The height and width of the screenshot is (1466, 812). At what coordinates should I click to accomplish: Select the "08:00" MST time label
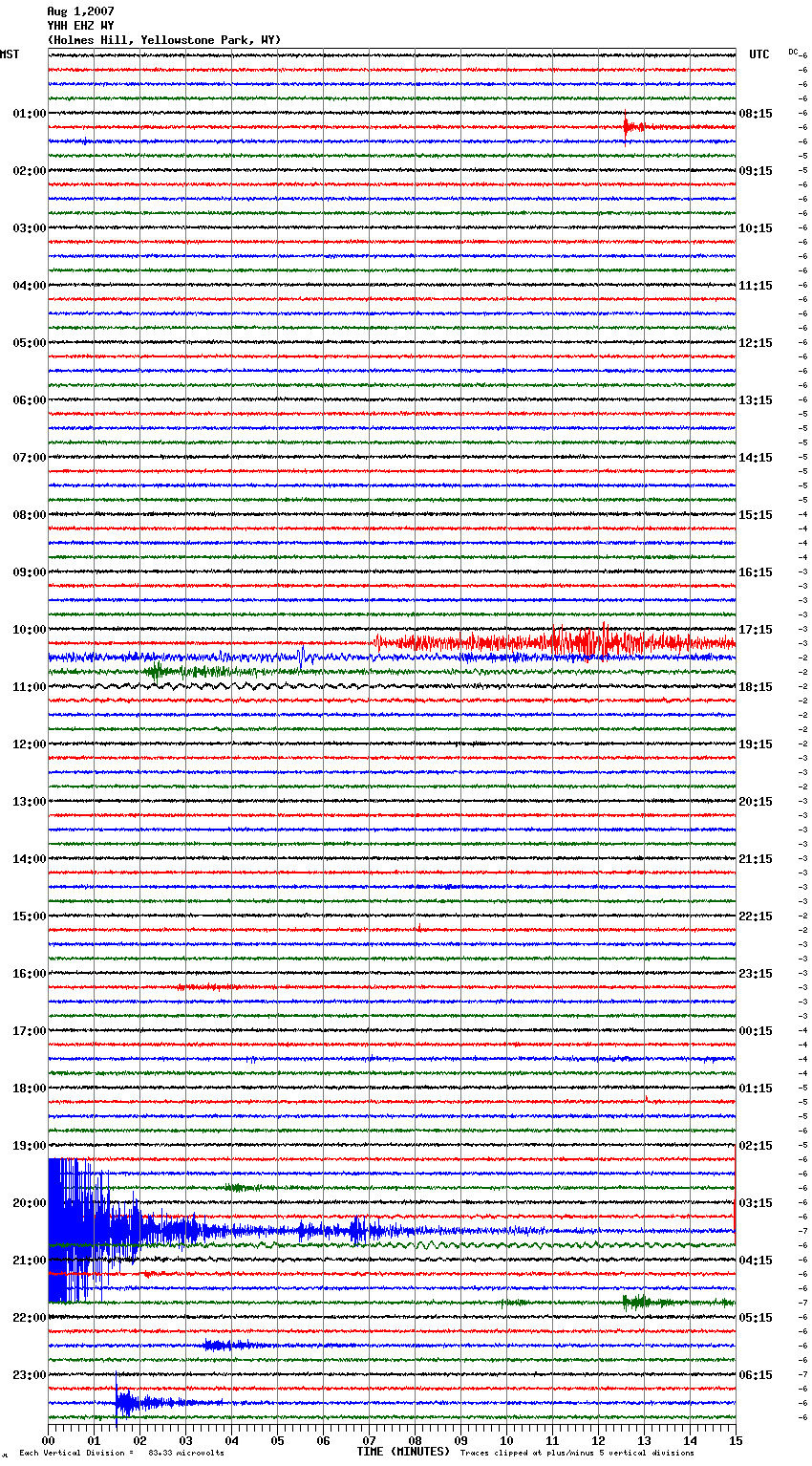click(x=30, y=515)
